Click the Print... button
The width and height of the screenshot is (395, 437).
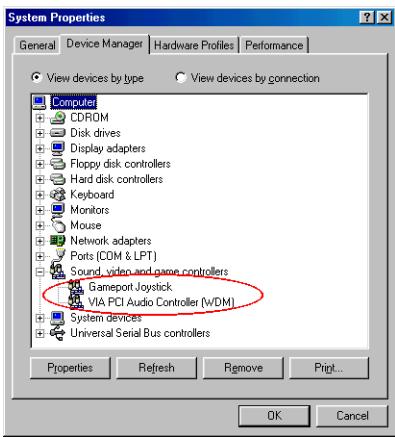tap(329, 368)
